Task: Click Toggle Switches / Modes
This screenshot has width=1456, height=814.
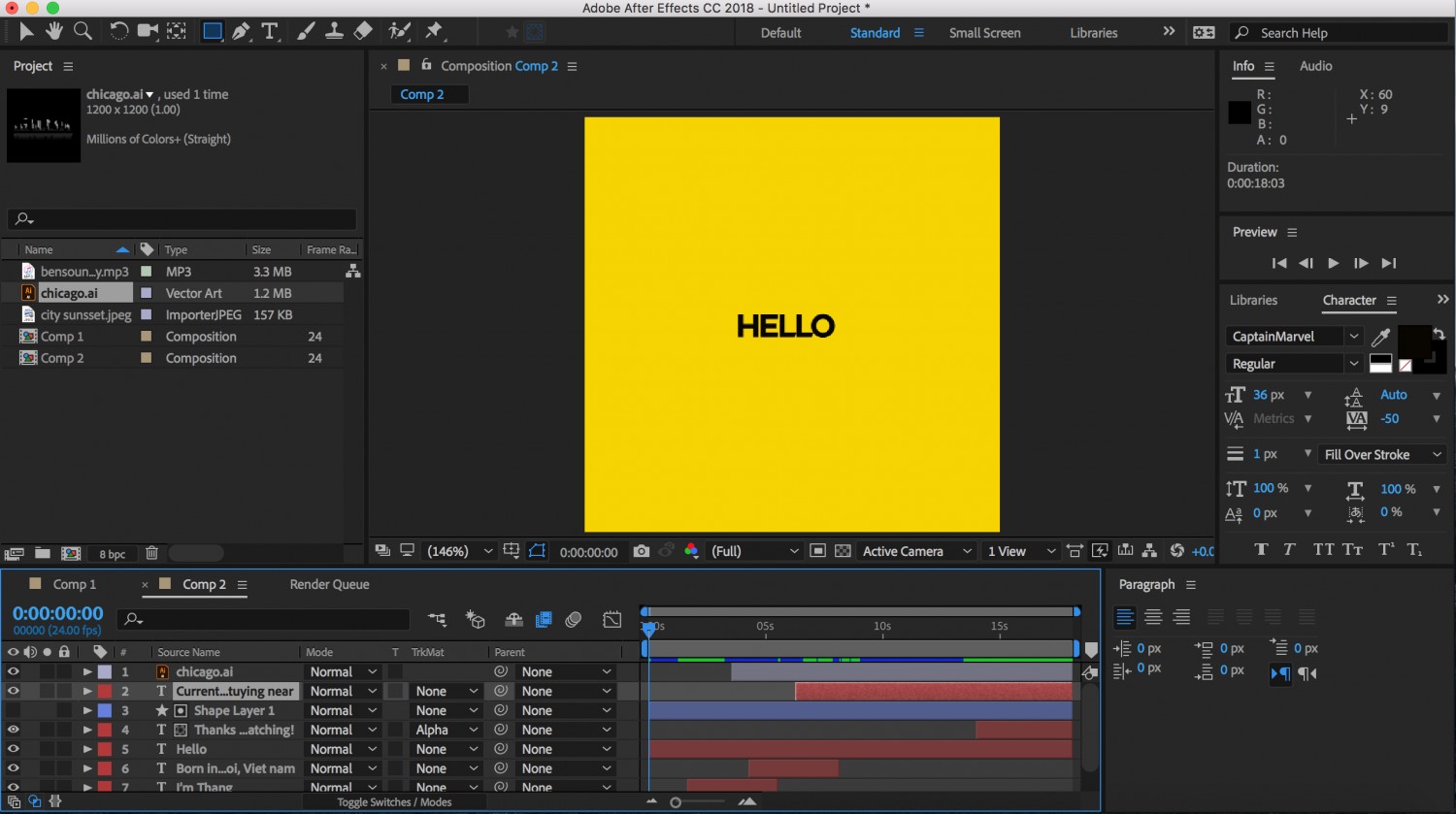Action: (394, 802)
